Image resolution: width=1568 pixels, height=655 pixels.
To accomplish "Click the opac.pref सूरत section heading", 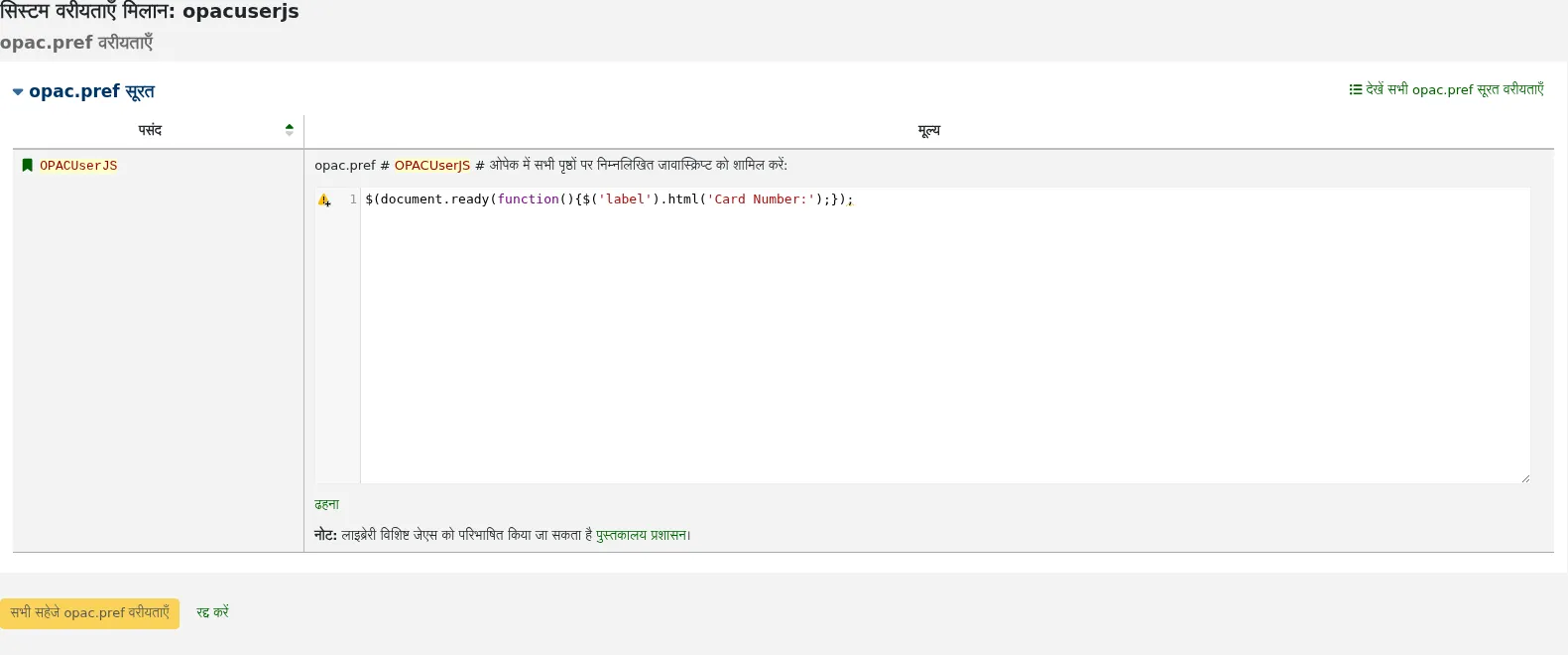I will tap(91, 91).
